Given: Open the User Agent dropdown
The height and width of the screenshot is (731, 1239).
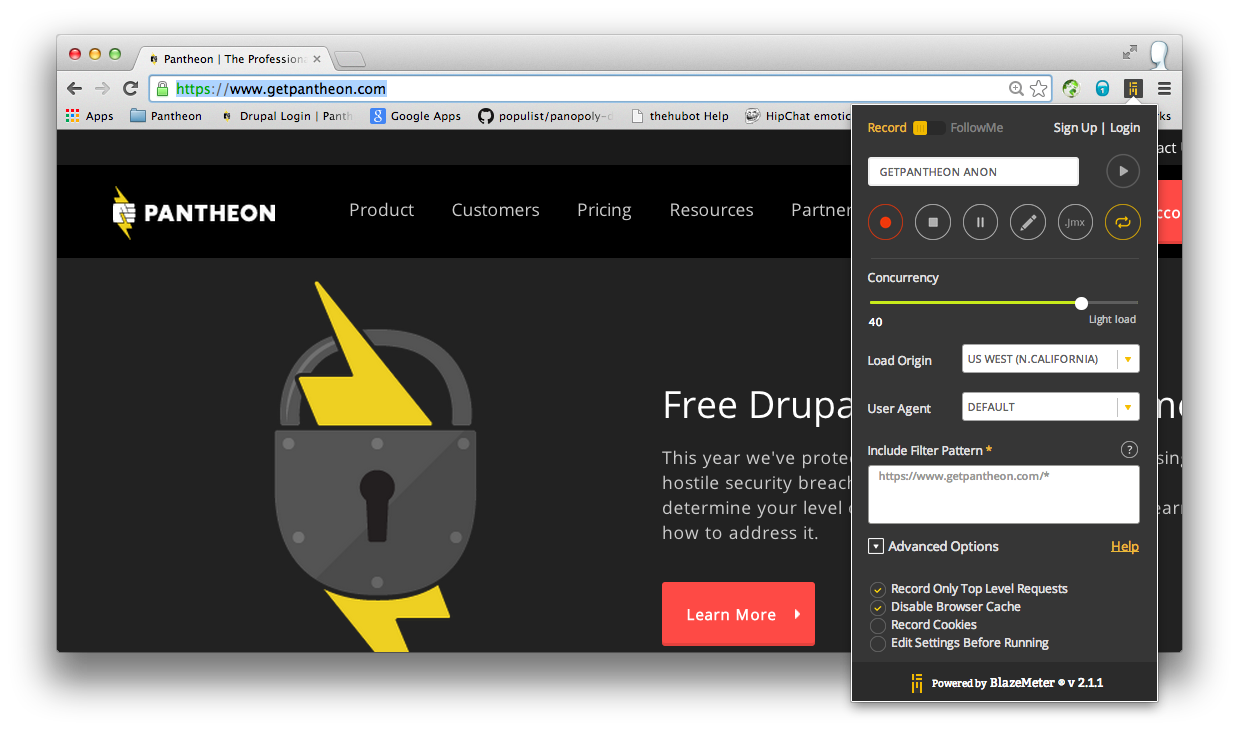Looking at the screenshot, I should pyautogui.click(x=1050, y=407).
